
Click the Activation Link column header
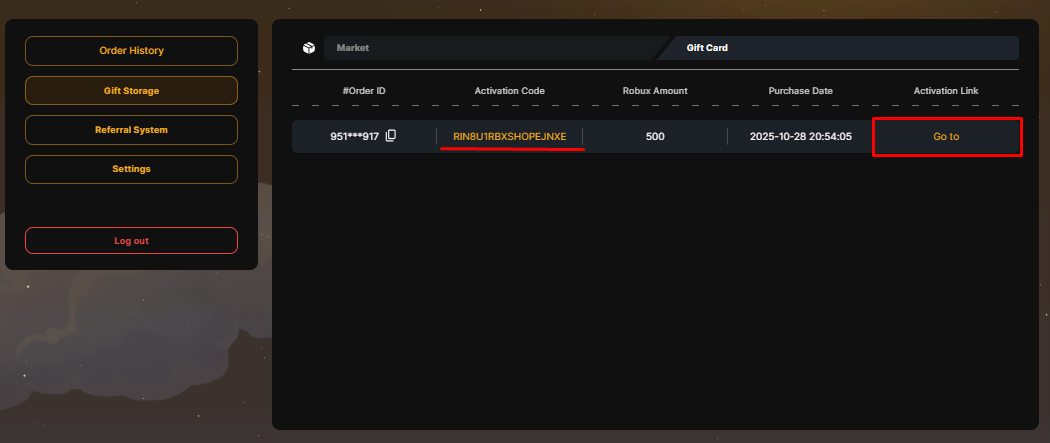pos(946,91)
